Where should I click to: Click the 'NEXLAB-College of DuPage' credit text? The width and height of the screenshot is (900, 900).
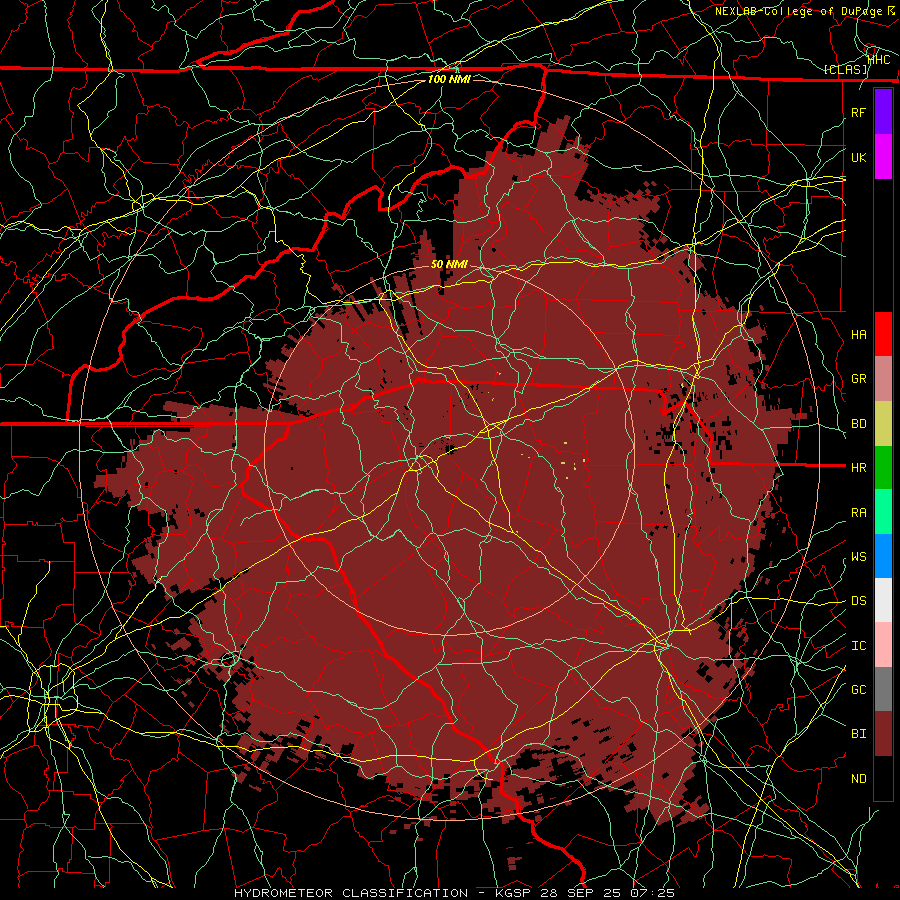(798, 11)
